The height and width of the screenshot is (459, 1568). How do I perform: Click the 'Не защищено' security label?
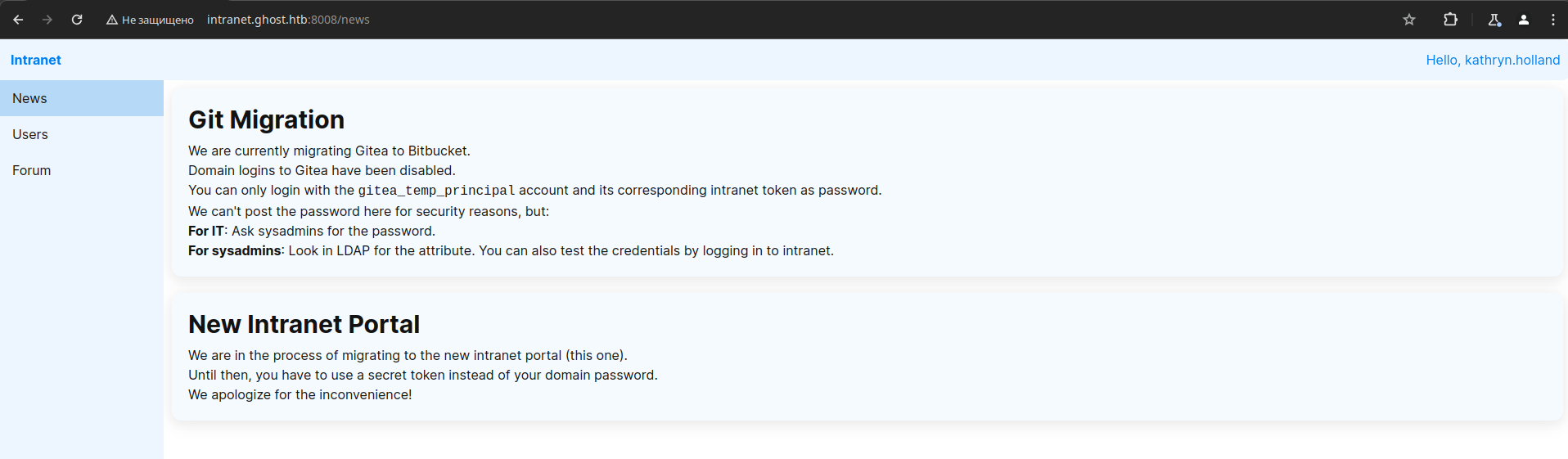pyautogui.click(x=158, y=20)
